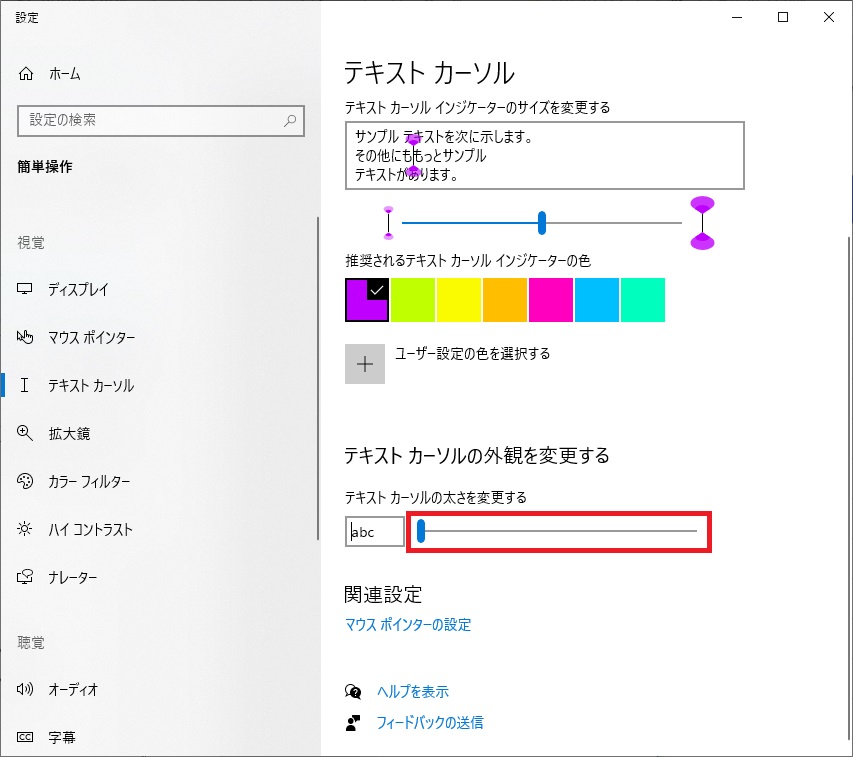Open the 字幕 closed captions page
853x757 pixels.
point(61,737)
